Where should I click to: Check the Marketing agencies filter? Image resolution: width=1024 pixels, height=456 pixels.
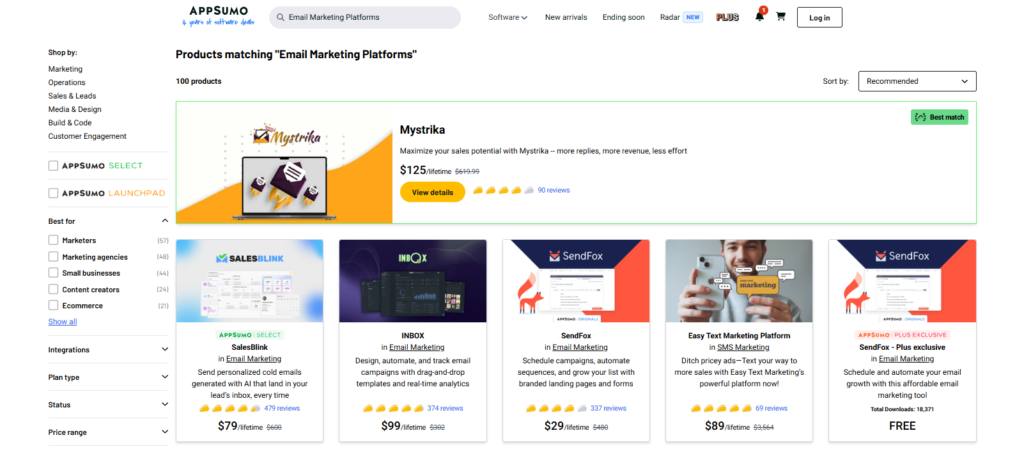pos(53,257)
